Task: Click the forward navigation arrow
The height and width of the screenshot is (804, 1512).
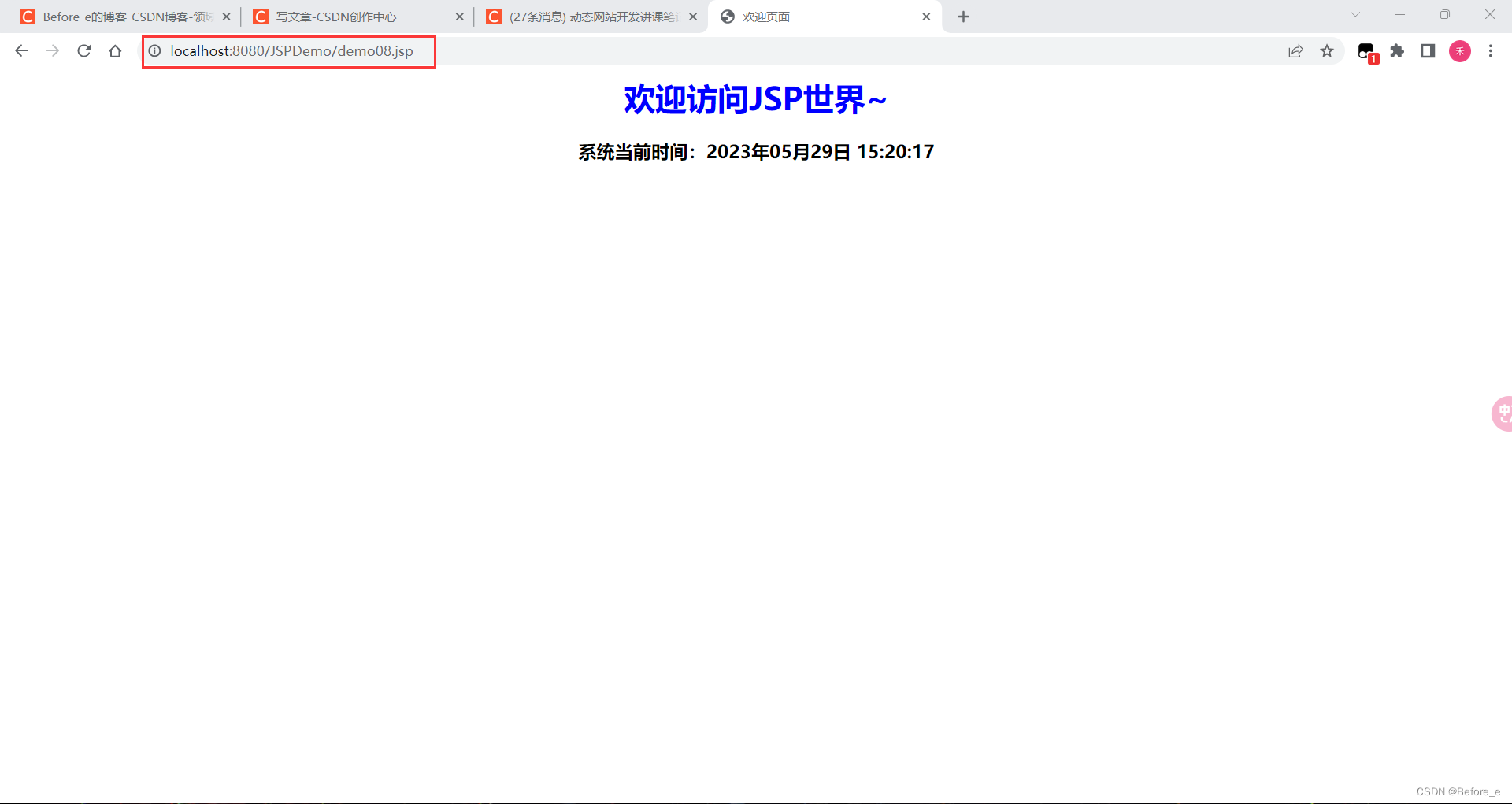Action: pyautogui.click(x=52, y=51)
